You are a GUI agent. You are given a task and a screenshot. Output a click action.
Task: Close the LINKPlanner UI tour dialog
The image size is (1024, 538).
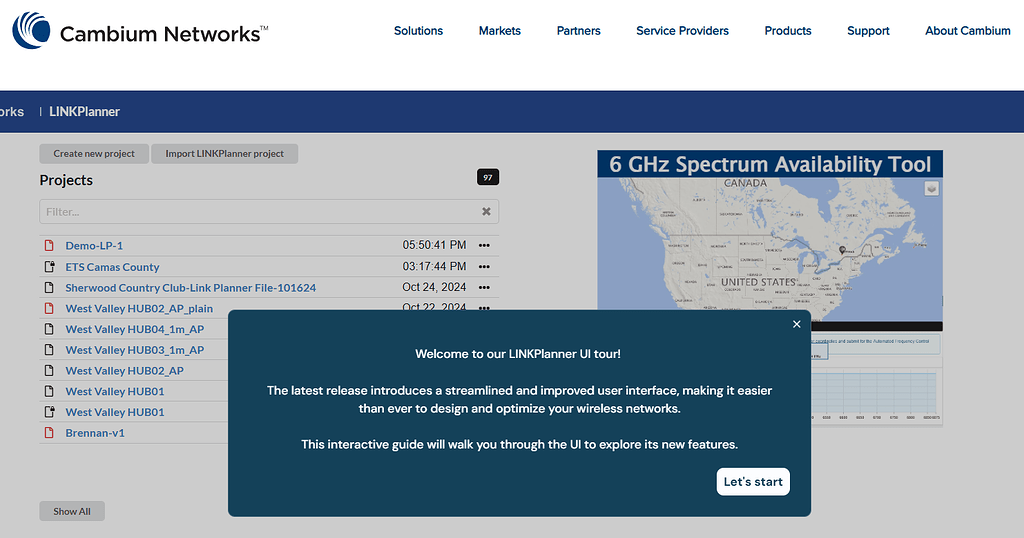tap(797, 324)
